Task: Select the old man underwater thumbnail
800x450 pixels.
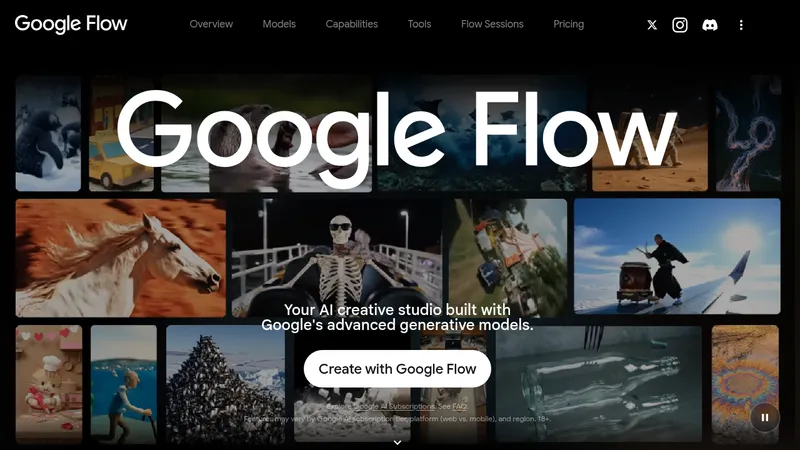Action: click(x=123, y=384)
